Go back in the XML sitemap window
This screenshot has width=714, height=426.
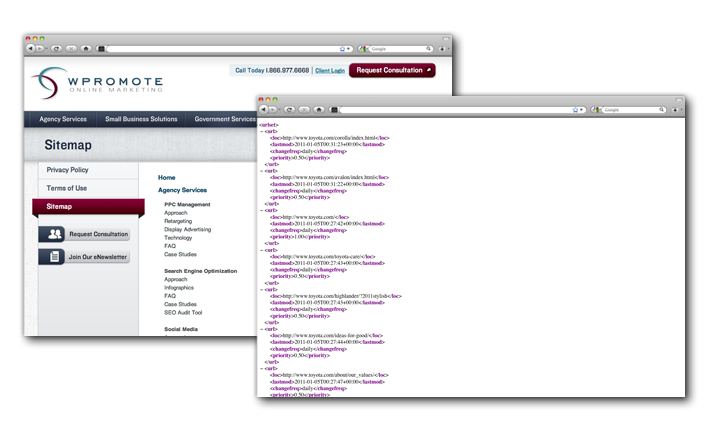click(x=264, y=109)
